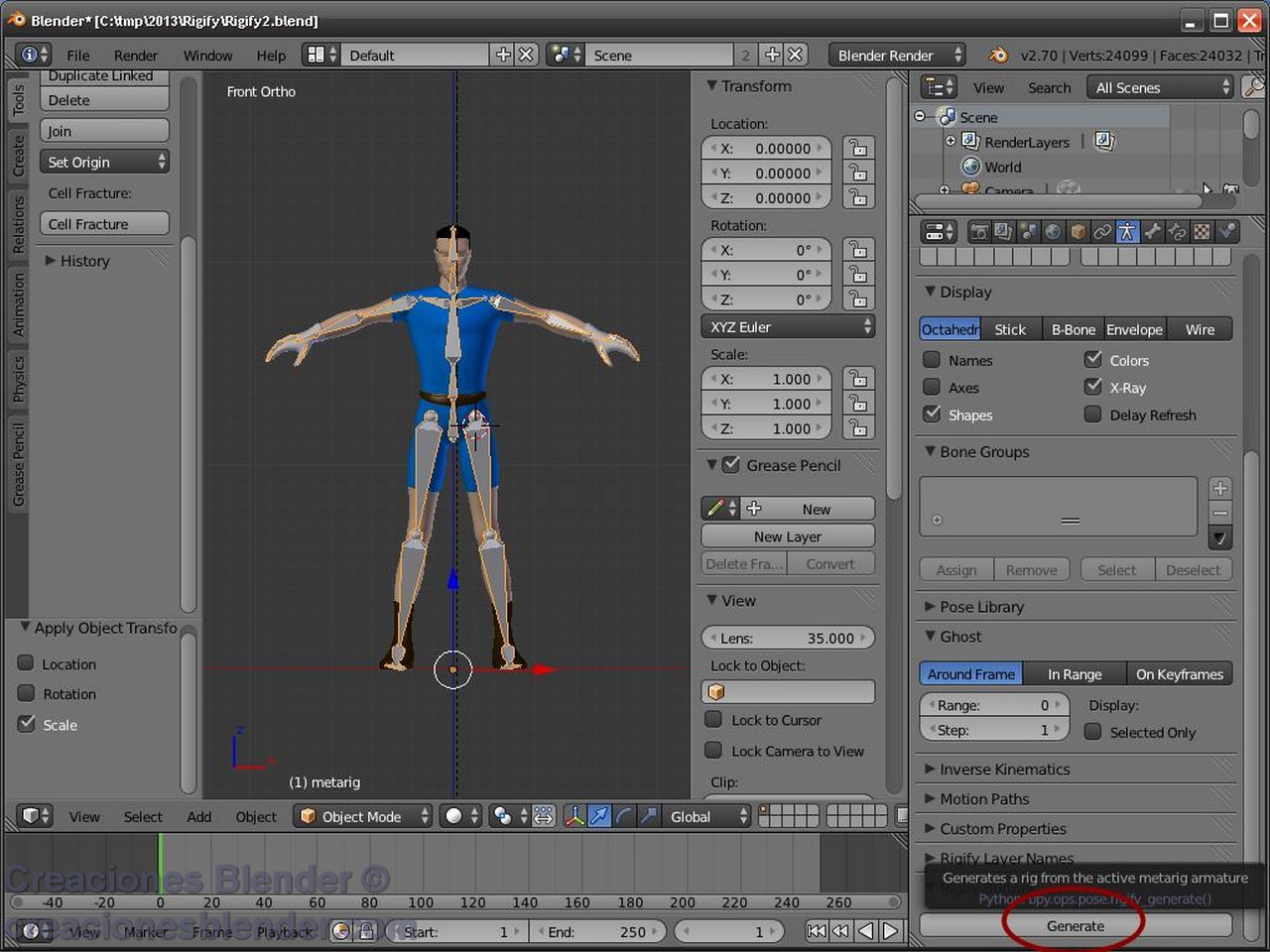Screen dimensions: 1270x952
Task: Switch armature display to Stick mode
Action: tap(1011, 328)
